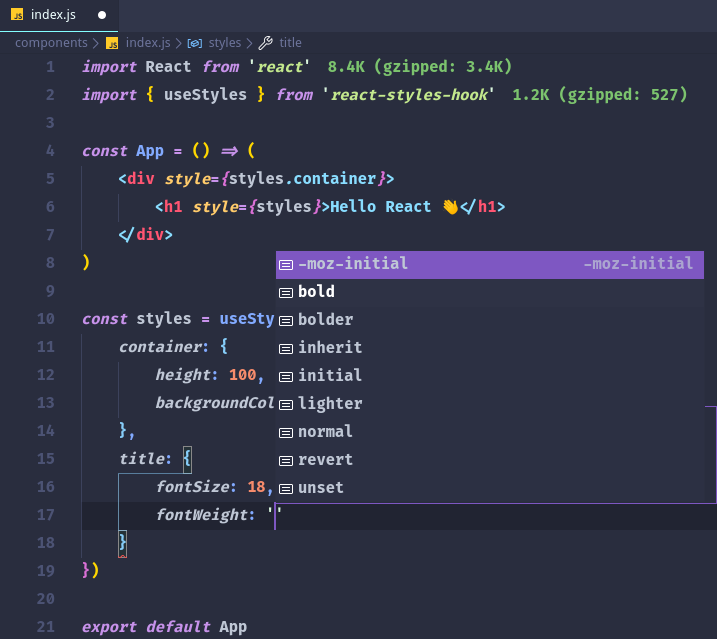This screenshot has height=639, width=717.
Task: Open the styles breadcrumb symbol
Action: click(x=225, y=43)
